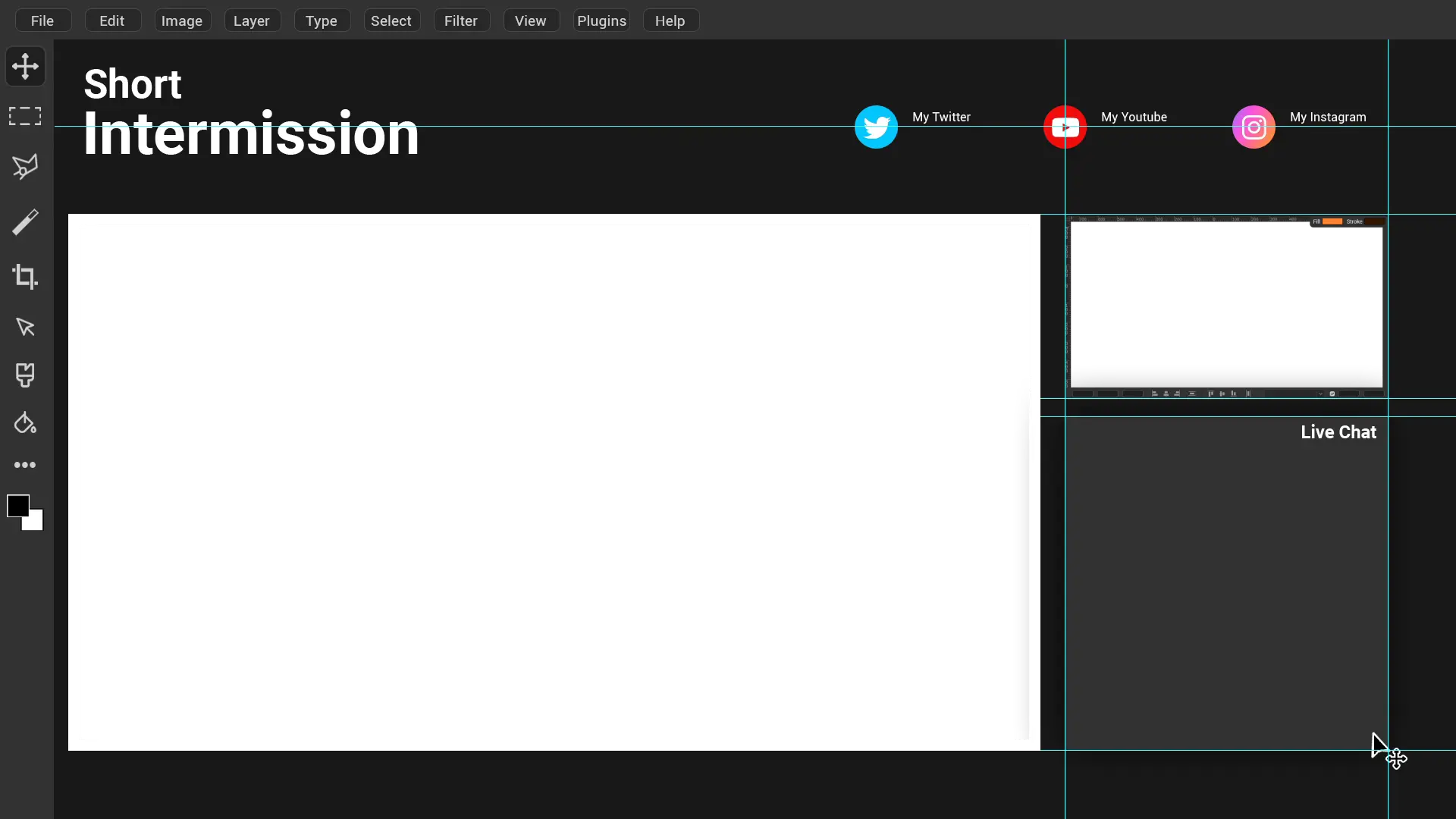Open the Image menu

tap(182, 20)
